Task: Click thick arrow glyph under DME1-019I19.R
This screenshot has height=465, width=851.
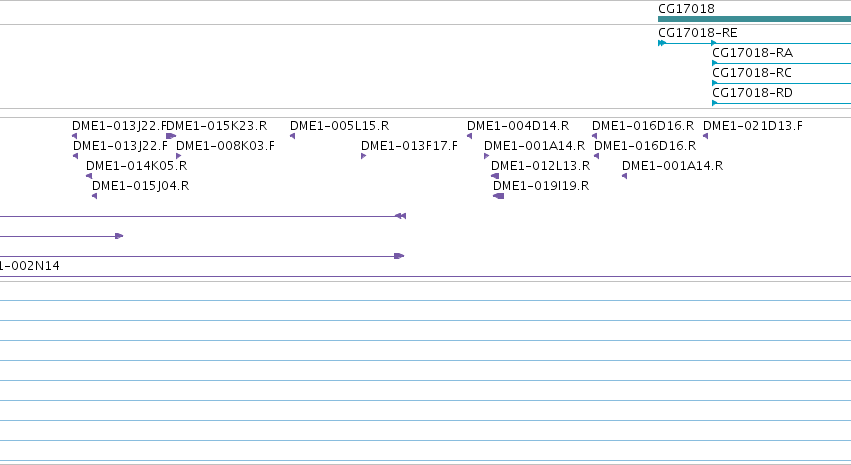Action: [x=498, y=196]
